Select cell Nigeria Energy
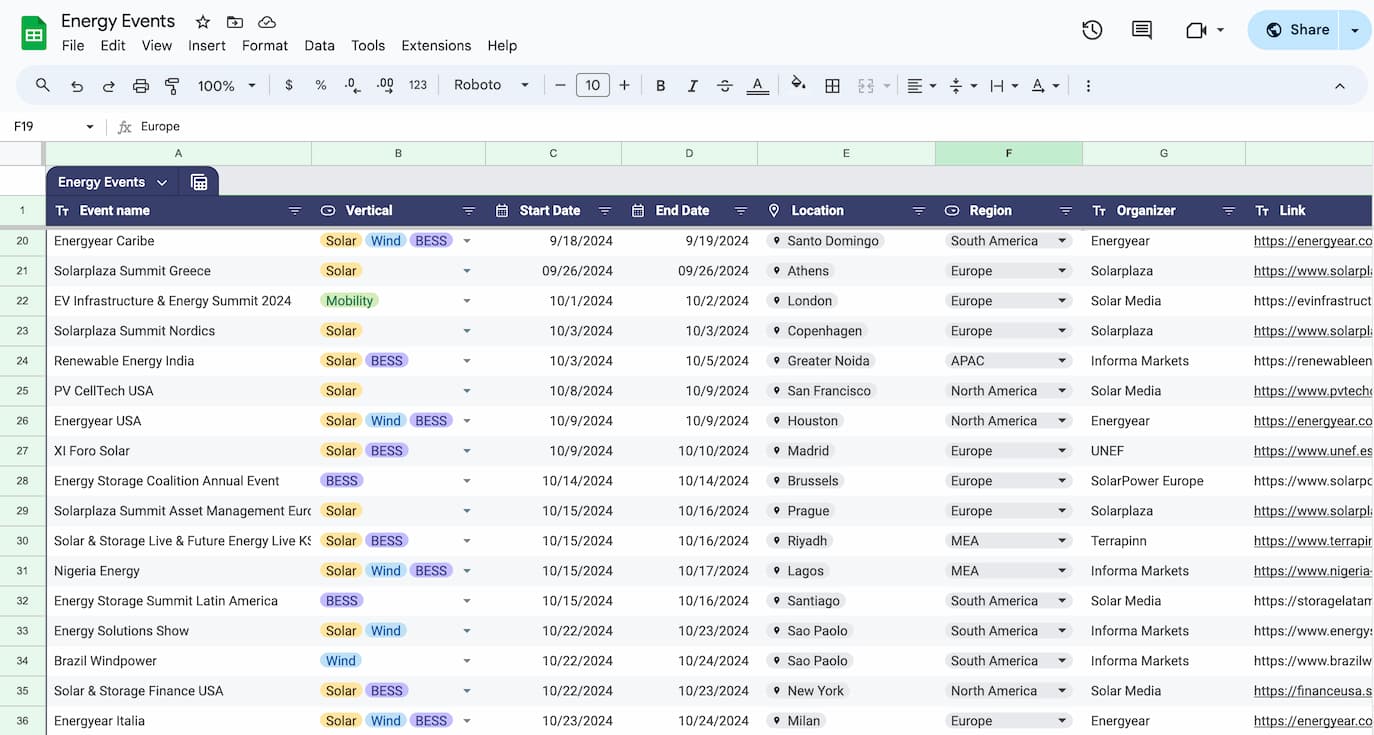This screenshot has width=1374, height=735. [179, 571]
